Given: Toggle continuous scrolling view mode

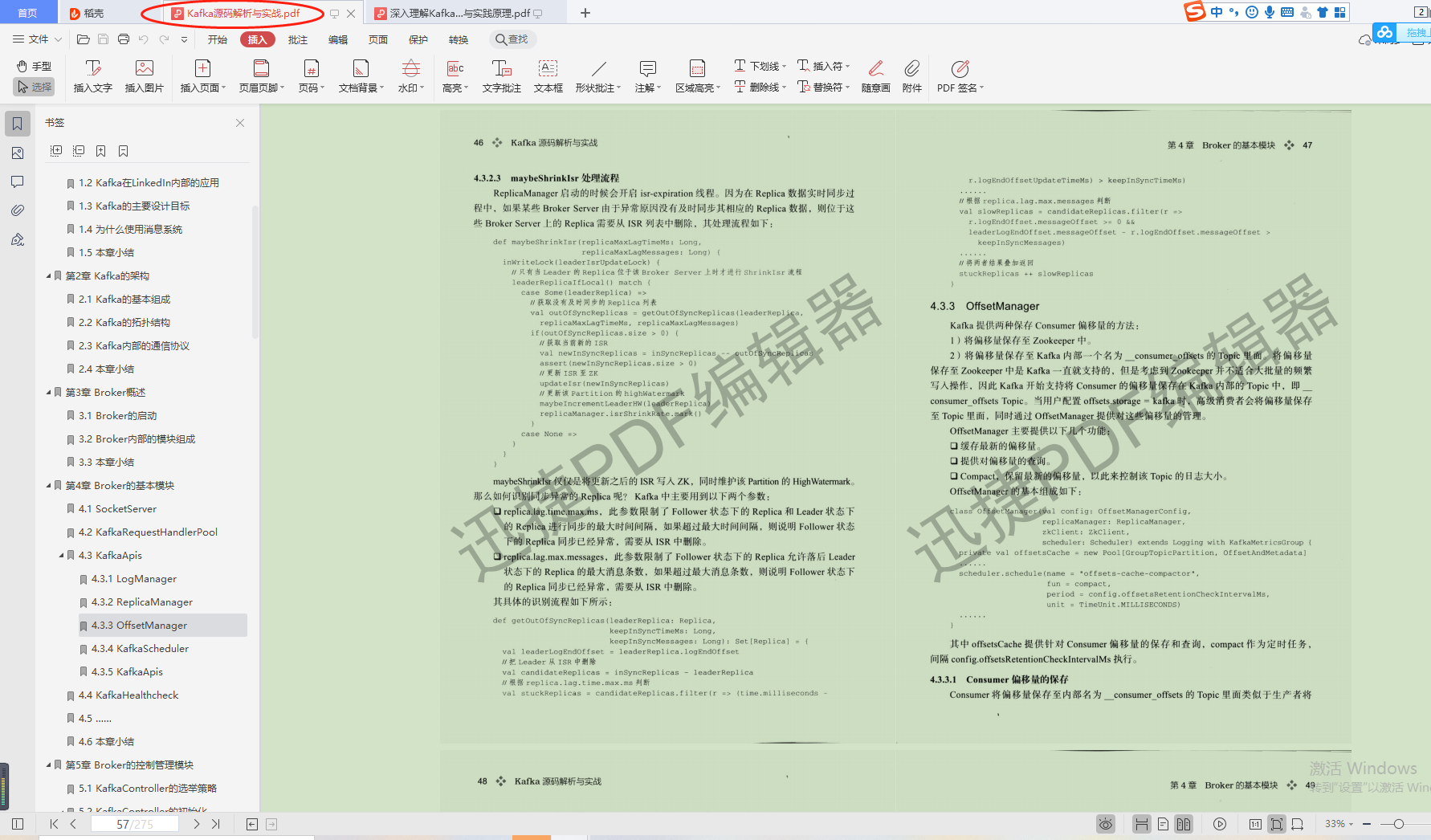Looking at the screenshot, I should tap(1141, 824).
